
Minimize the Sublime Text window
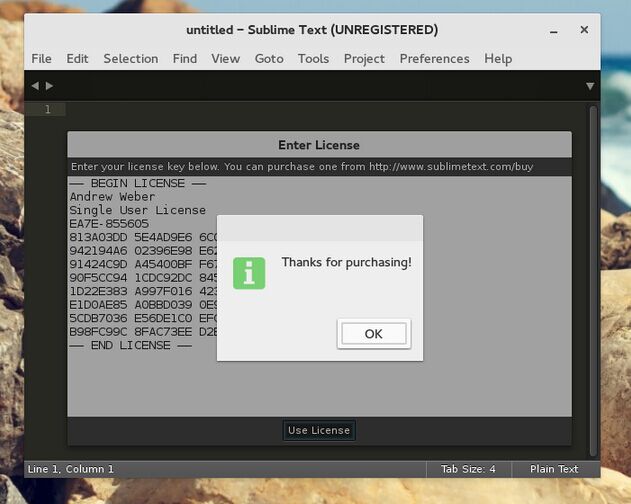(x=554, y=31)
